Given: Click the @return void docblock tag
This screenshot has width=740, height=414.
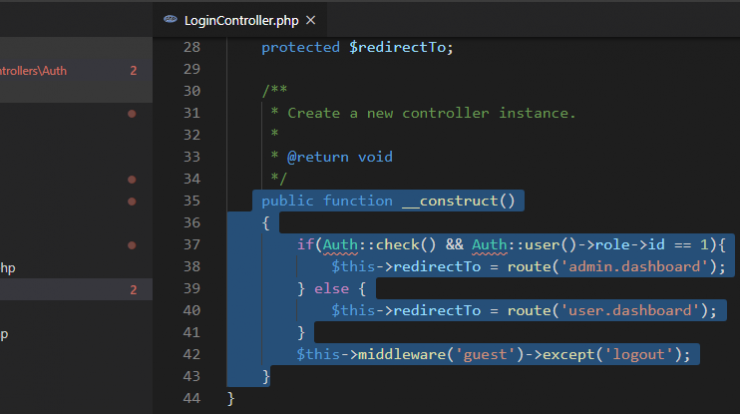Looking at the screenshot, I should click(x=340, y=157).
